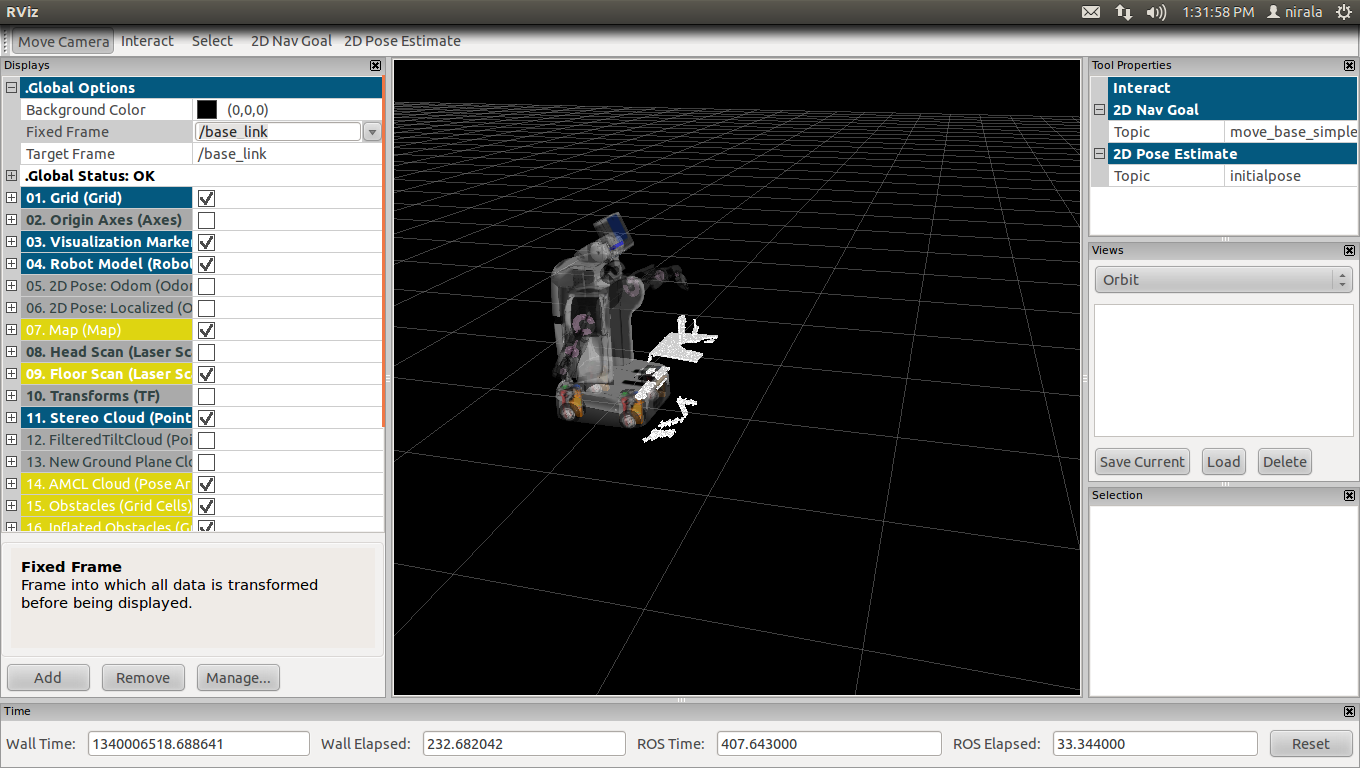Expand the 07. Map display tree

click(x=11, y=330)
